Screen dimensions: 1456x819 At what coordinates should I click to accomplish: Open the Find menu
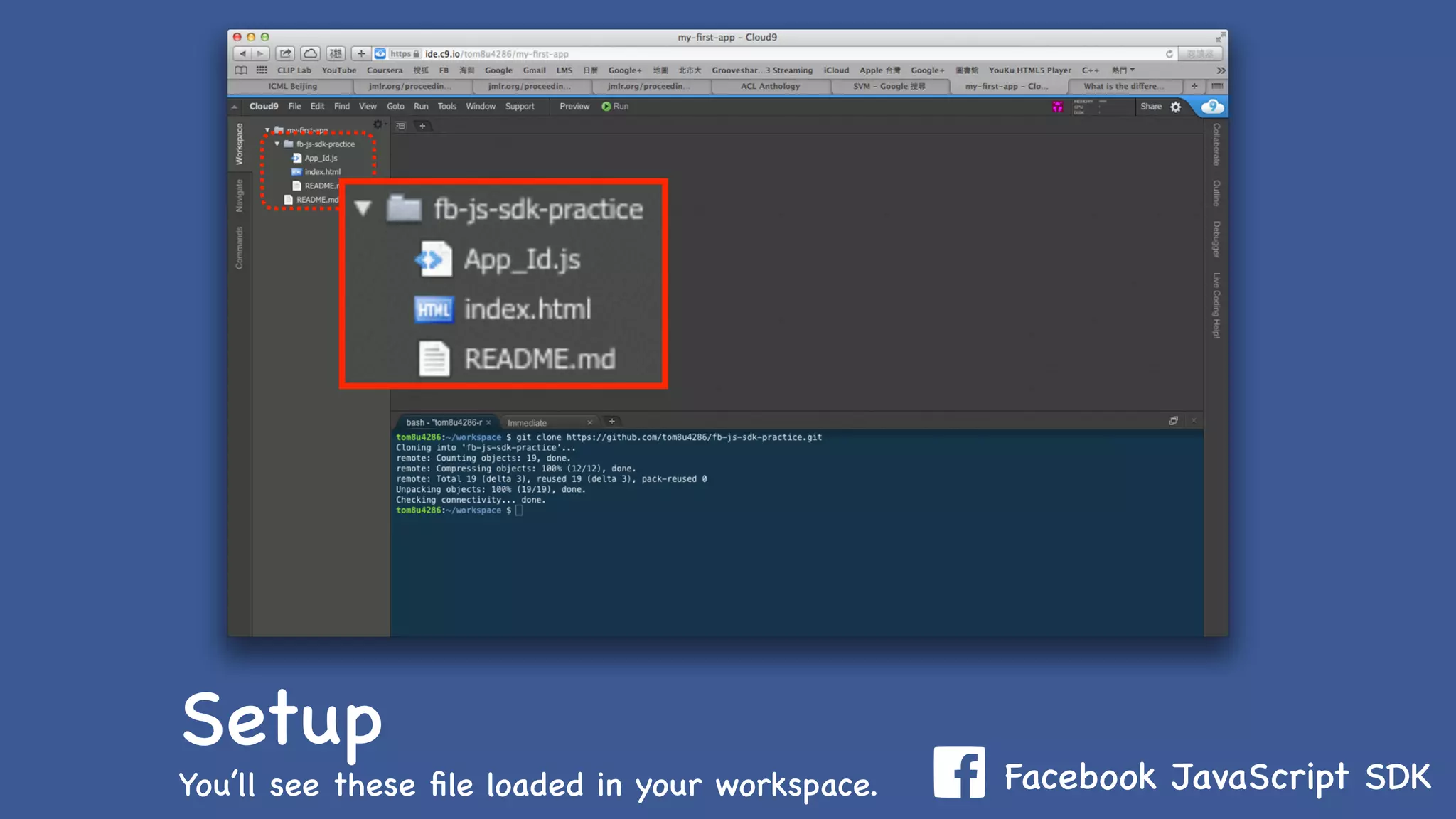tap(342, 107)
